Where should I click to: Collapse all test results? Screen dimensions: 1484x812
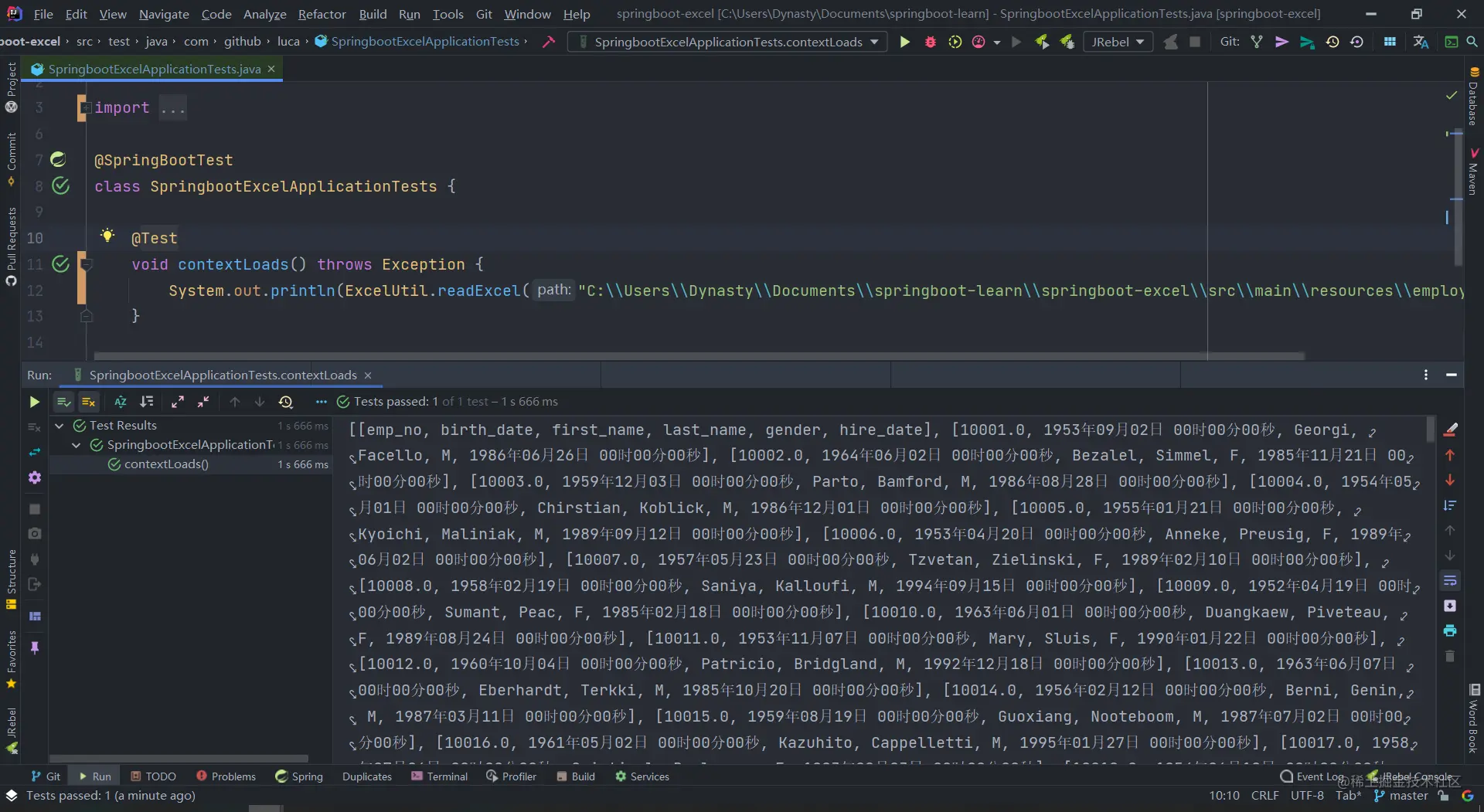203,402
